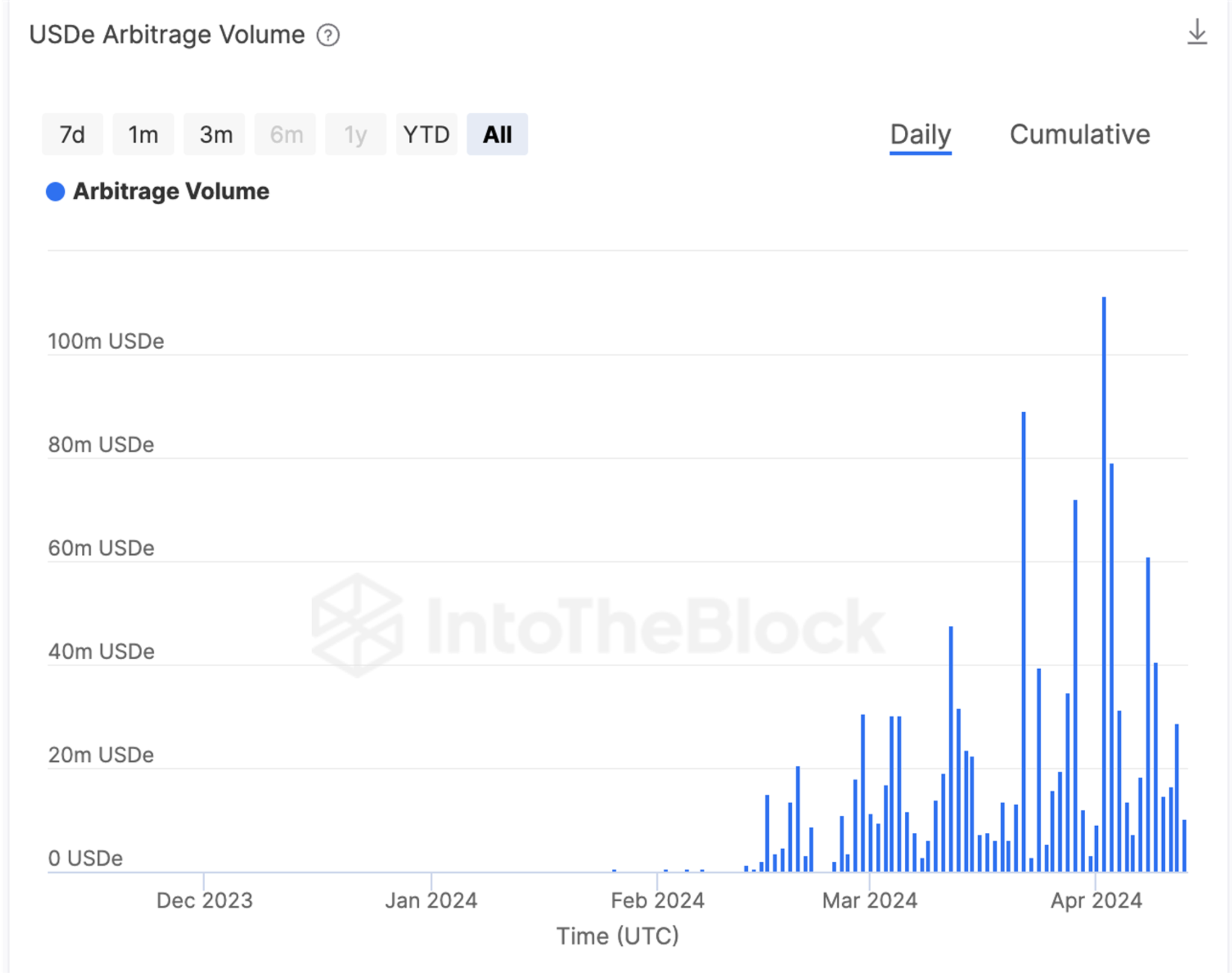The image size is (1232, 973).
Task: Click the help question mark icon
Action: (328, 36)
